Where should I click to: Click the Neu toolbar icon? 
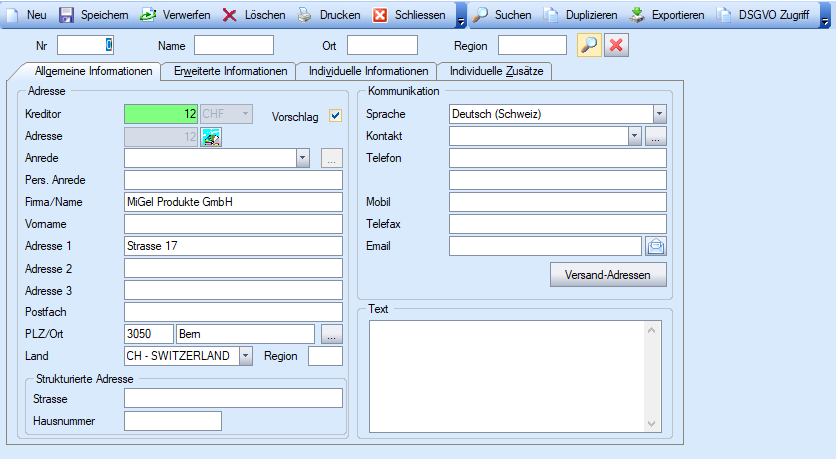coord(15,15)
